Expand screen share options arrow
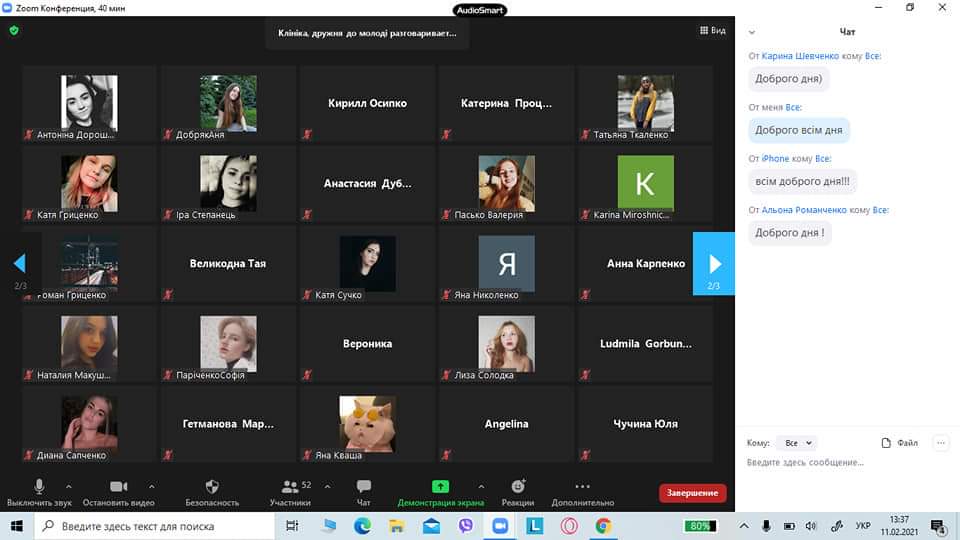 coord(481,487)
